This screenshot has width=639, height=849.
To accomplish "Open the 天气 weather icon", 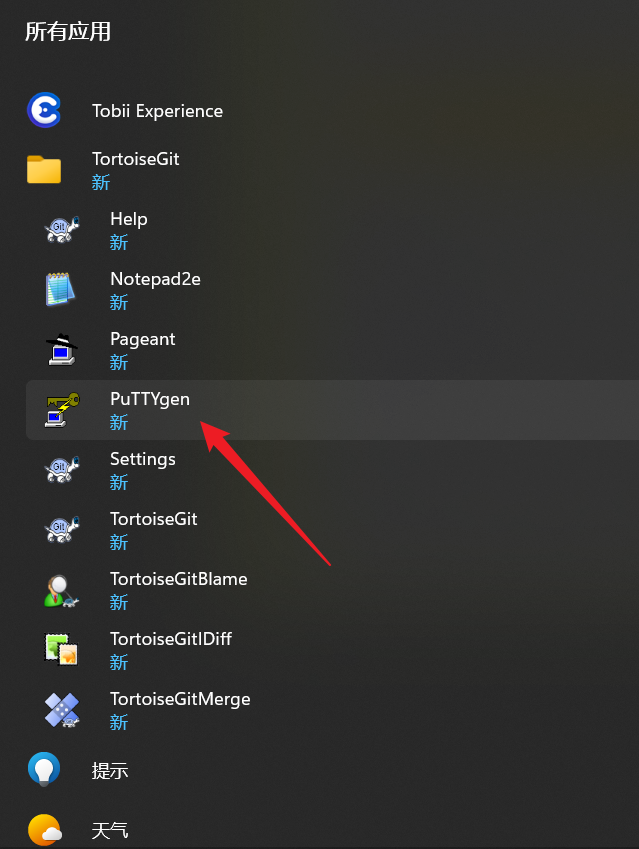I will point(44,830).
